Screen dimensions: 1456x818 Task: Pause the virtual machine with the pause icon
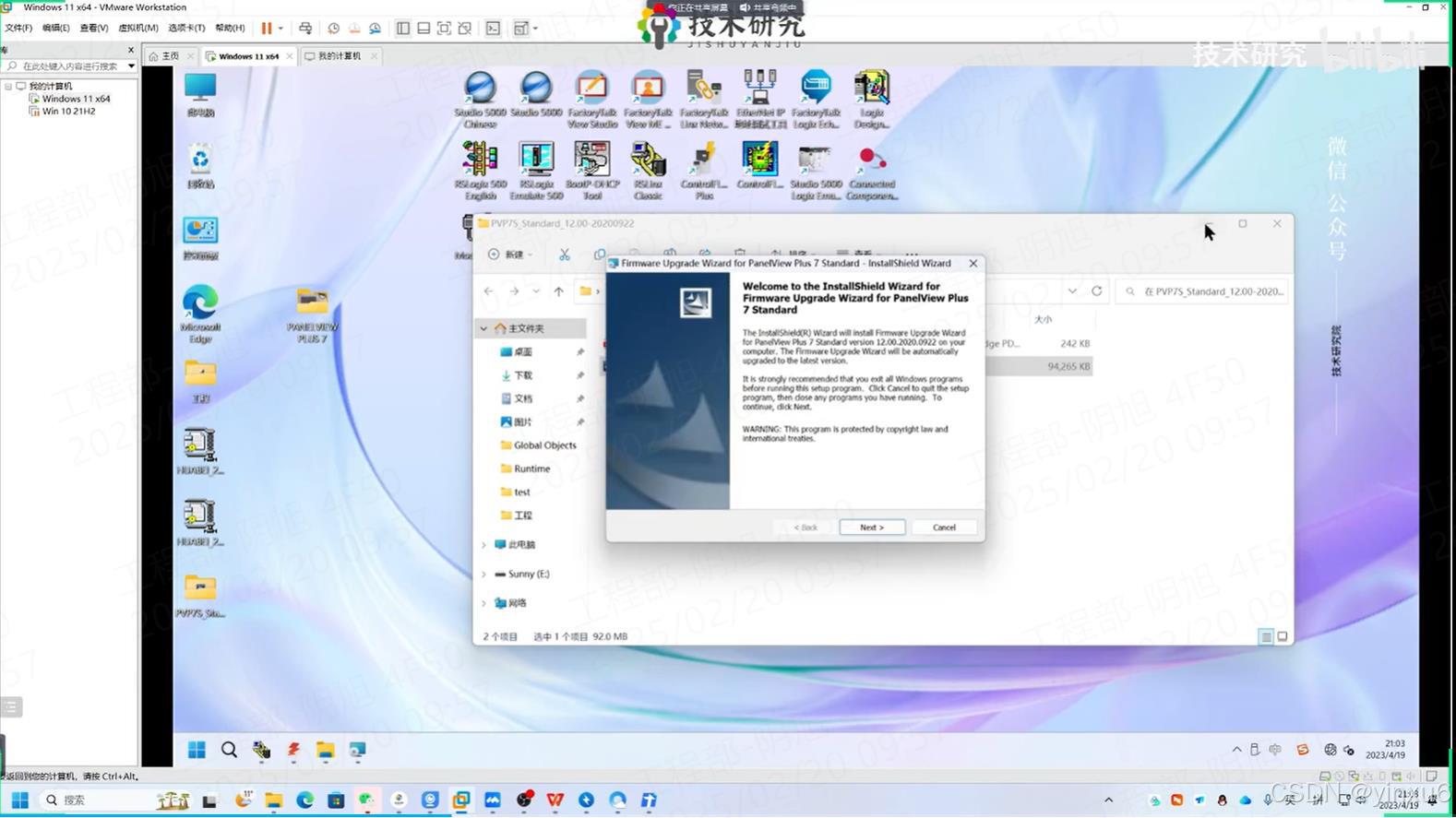[267, 29]
